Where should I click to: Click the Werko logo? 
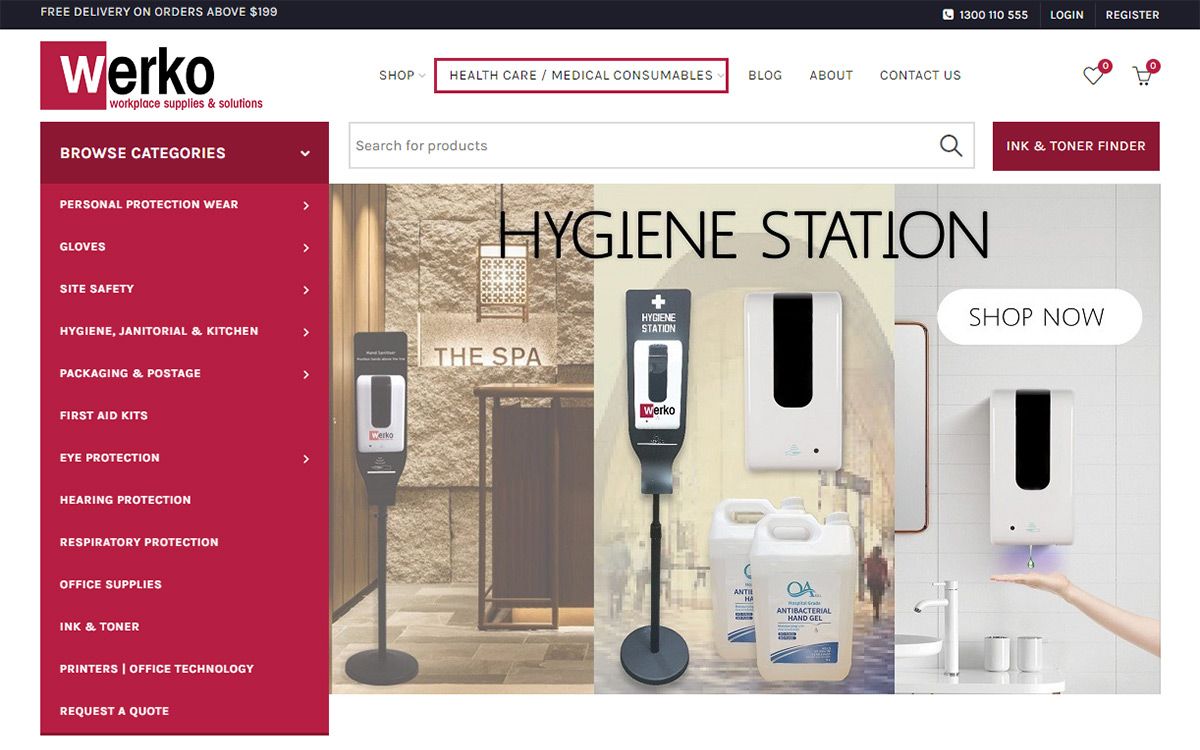[152, 76]
